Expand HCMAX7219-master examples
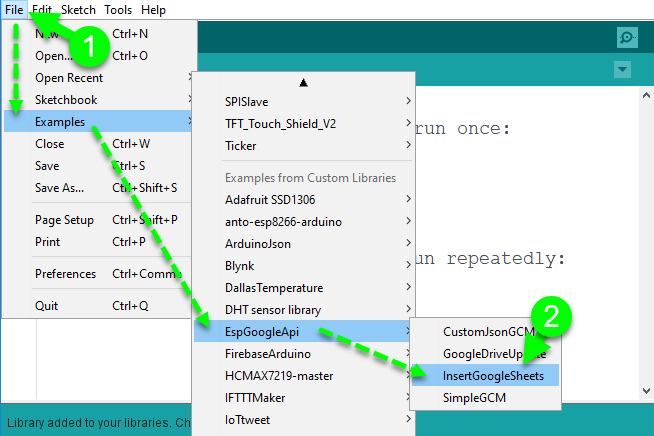654x436 pixels. tap(304, 376)
